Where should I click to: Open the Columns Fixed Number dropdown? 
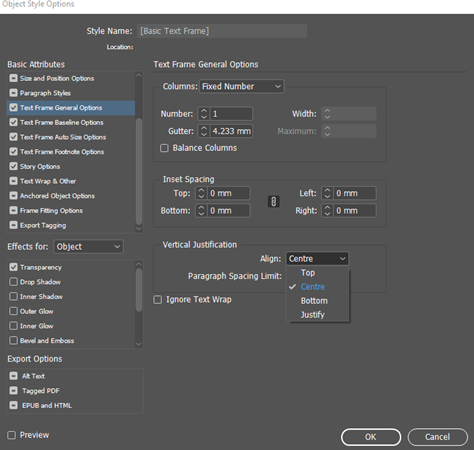pyautogui.click(x=242, y=86)
